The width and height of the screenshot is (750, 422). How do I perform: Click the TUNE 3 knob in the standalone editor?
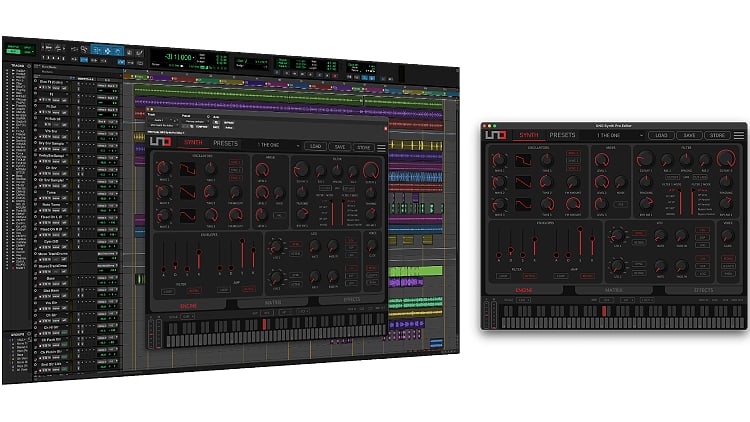point(548,204)
